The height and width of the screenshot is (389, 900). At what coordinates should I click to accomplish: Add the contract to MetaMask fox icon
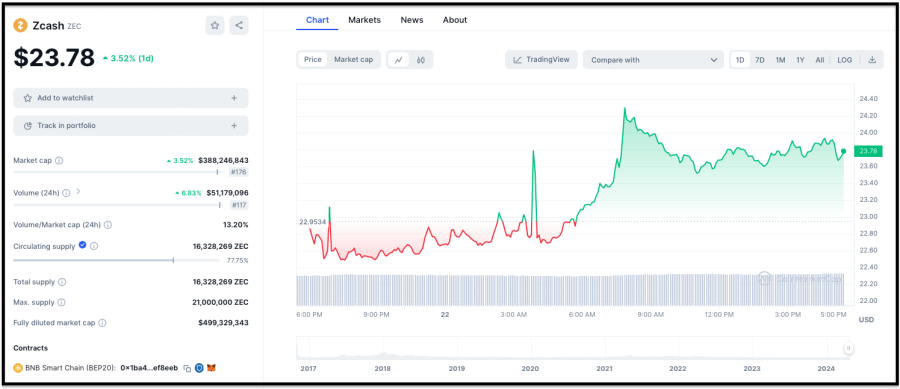pos(211,368)
